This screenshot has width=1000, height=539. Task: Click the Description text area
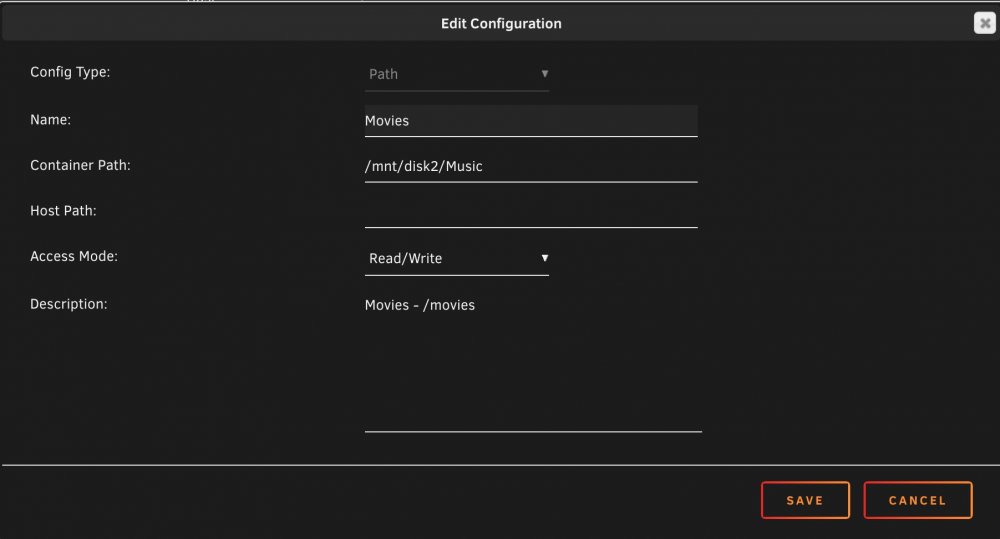(533, 362)
